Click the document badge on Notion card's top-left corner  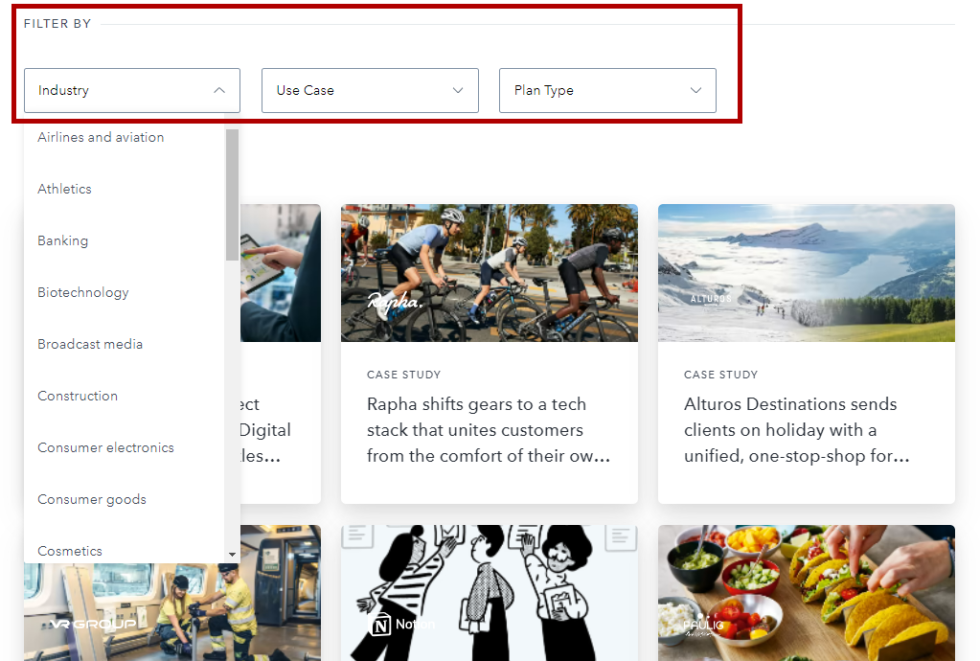(x=356, y=539)
